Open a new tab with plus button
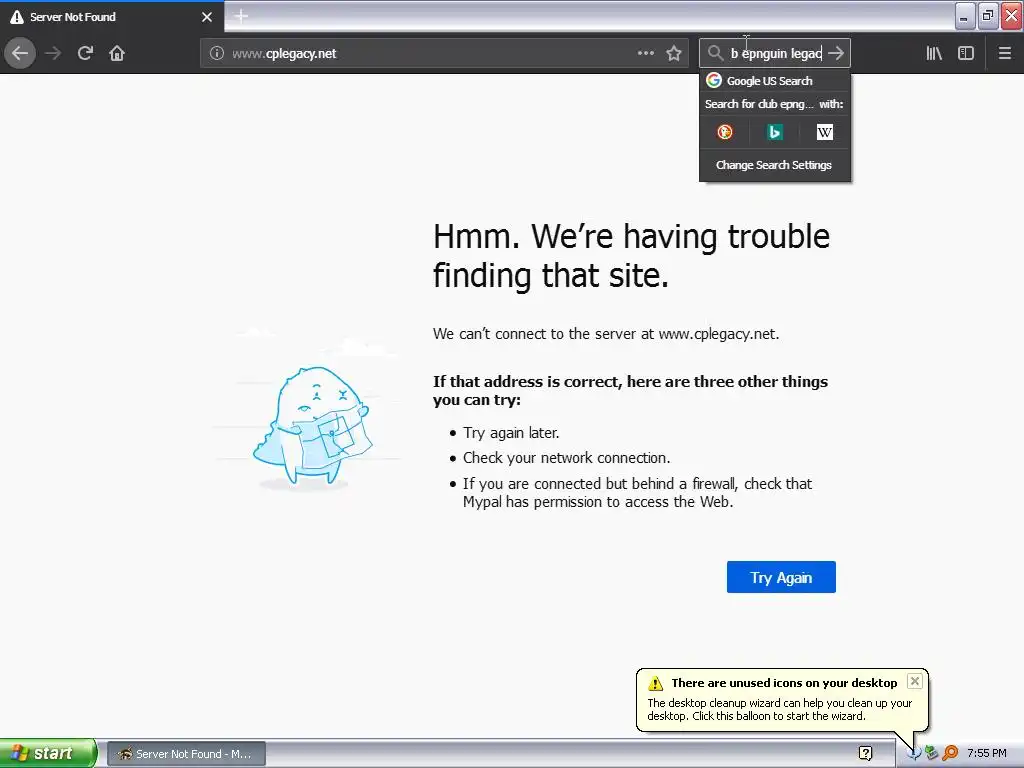Viewport: 1024px width, 768px height. point(241,16)
